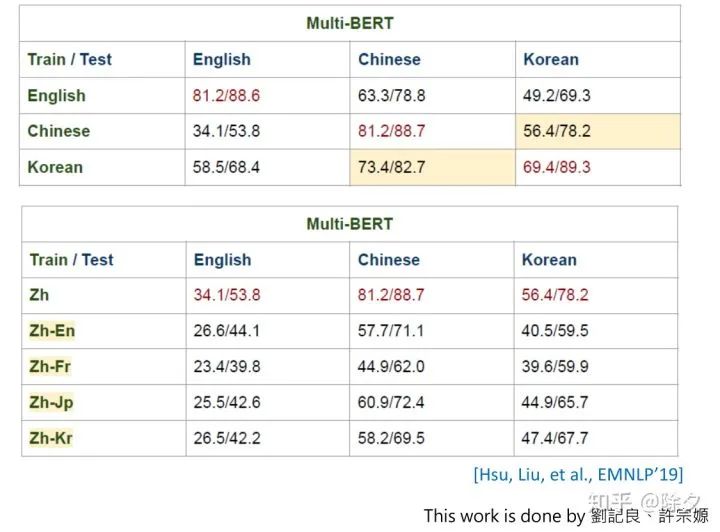Screen dimensions: 720x532
Task: Select the Zh-Kr row label
Action: tap(51, 438)
